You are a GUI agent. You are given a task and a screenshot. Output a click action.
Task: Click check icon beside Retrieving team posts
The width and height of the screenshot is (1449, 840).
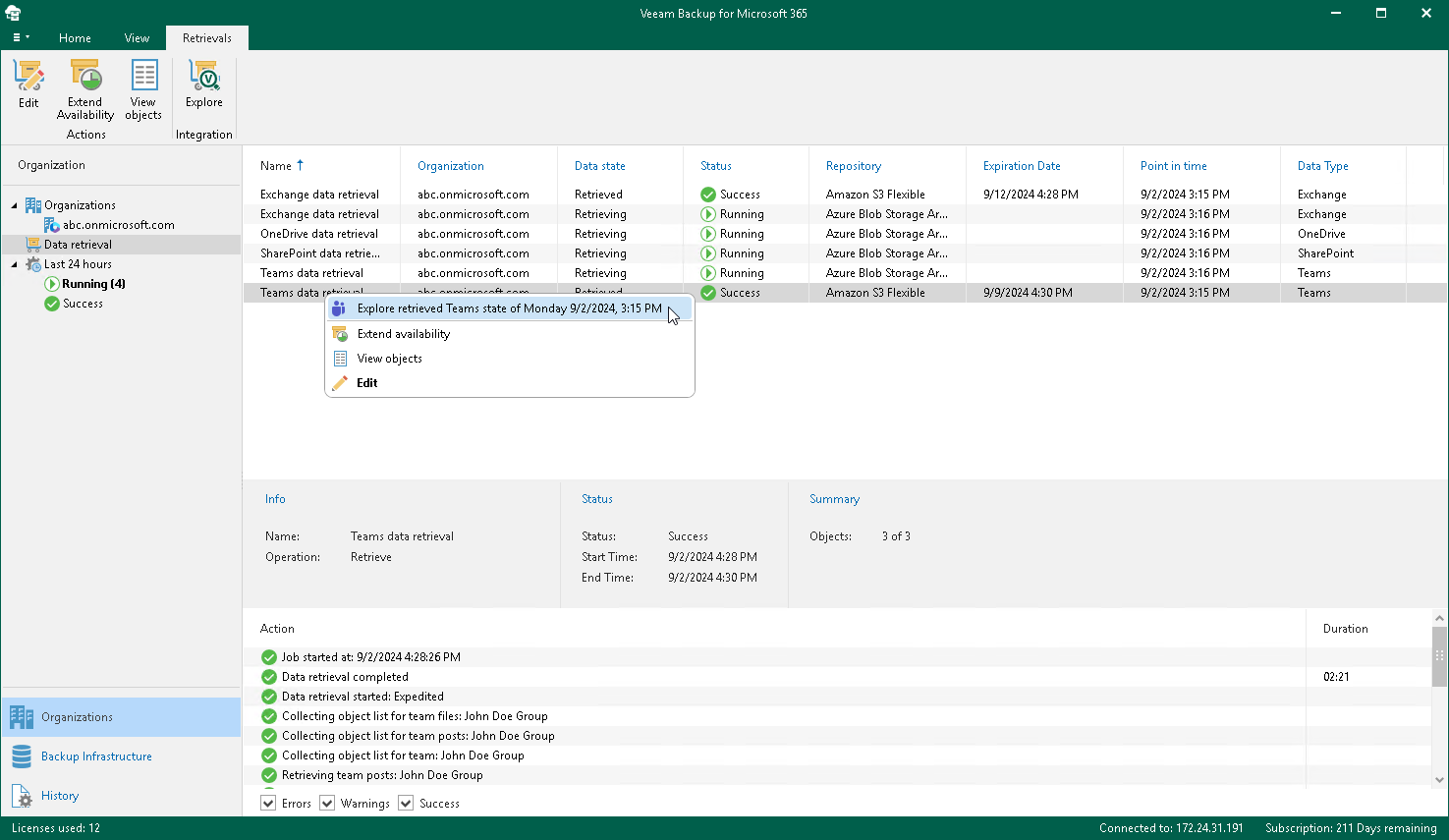tap(269, 775)
